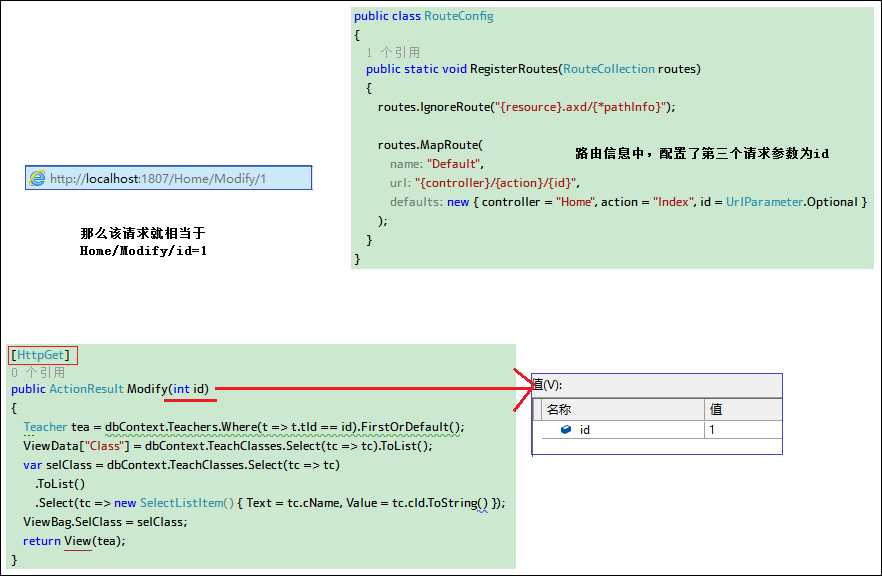
Task: Click the Home/Modify/id=1 caption text
Action: 143,251
